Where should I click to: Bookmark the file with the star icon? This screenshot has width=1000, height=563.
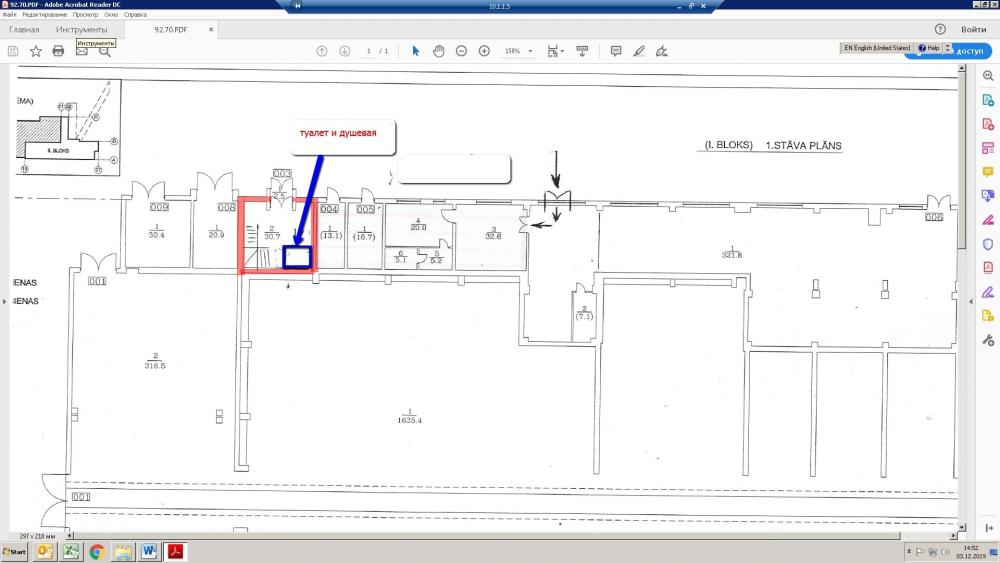point(35,51)
